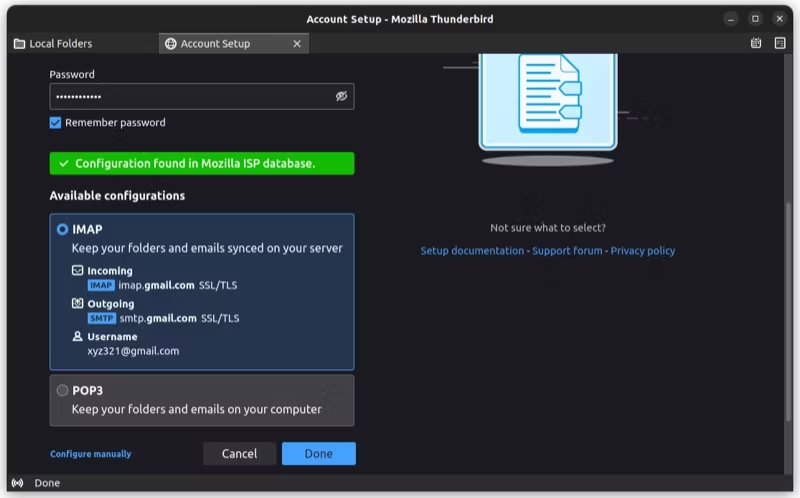Click the Outgoing server icon
This screenshot has width=800, height=498.
pyautogui.click(x=78, y=304)
